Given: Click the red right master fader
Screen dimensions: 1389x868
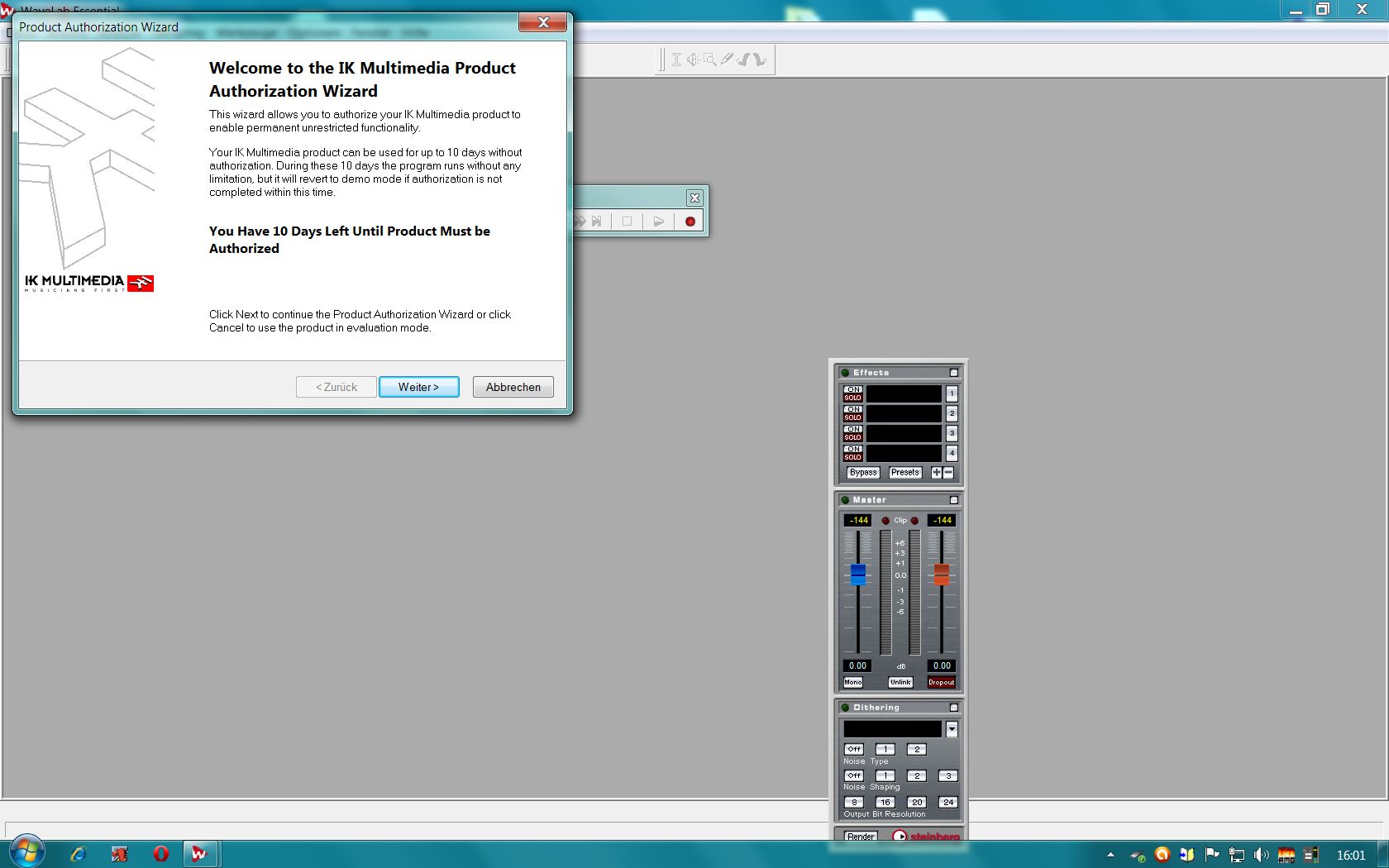Looking at the screenshot, I should click(x=942, y=575).
